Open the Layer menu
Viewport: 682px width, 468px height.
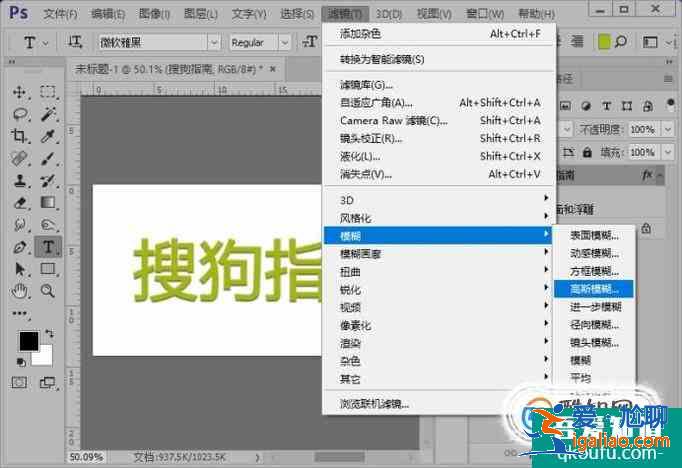(201, 14)
